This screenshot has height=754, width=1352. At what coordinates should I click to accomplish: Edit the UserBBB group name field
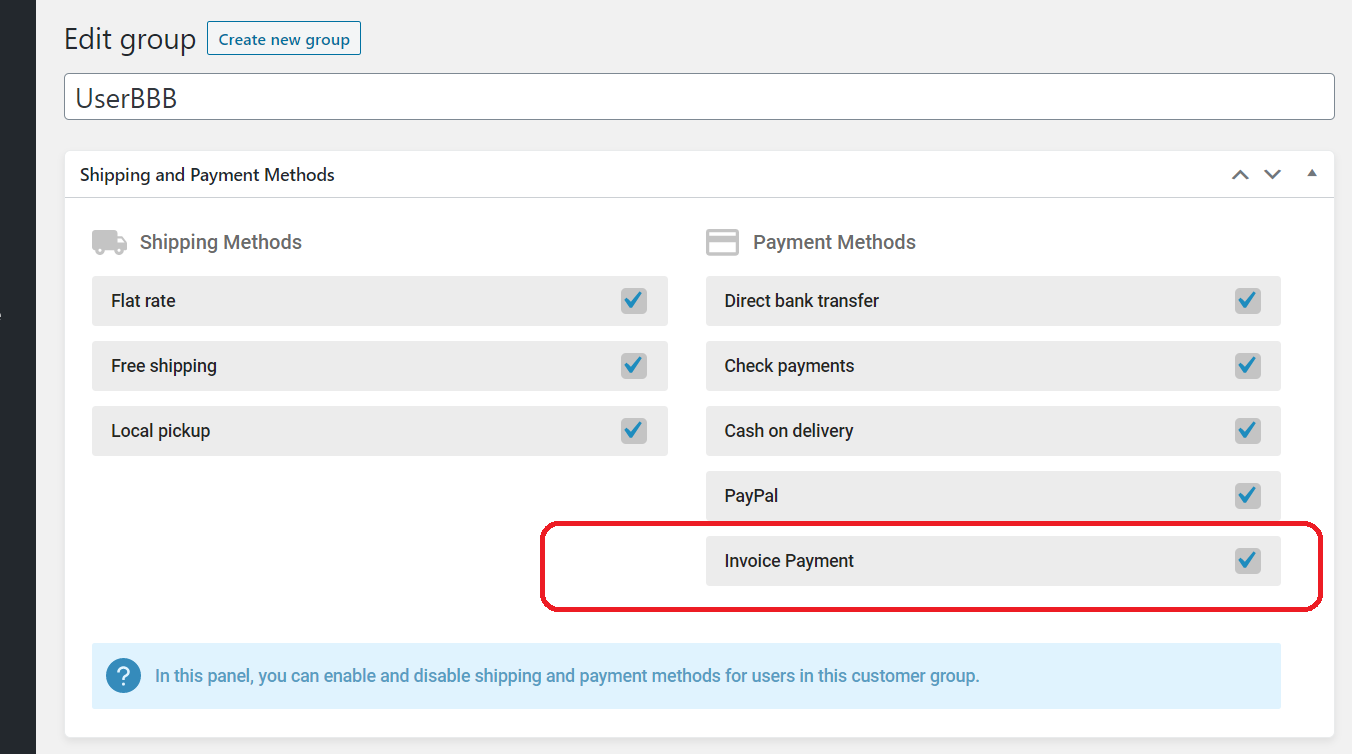(x=699, y=97)
